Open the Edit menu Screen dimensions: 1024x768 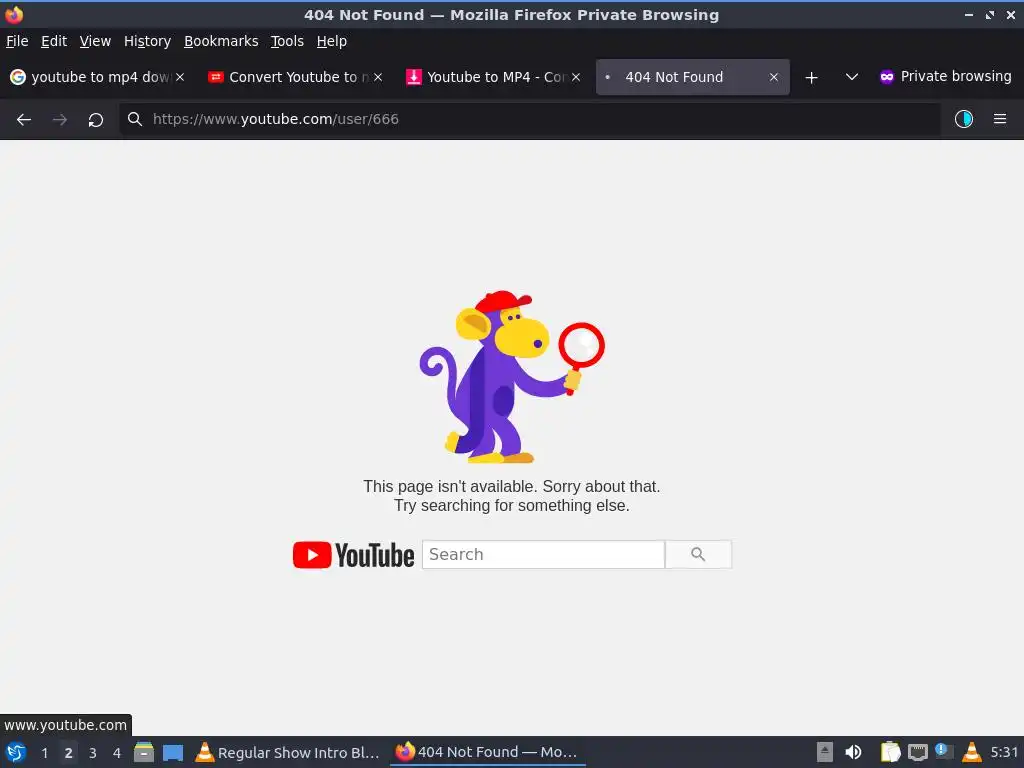(x=54, y=41)
